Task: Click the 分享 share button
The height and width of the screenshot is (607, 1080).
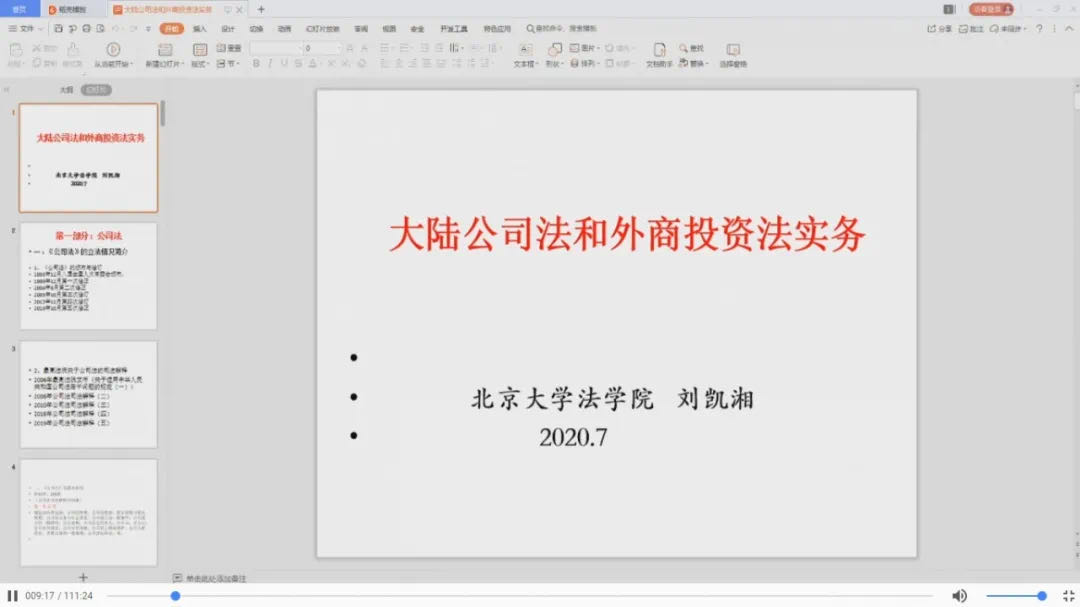Action: tap(941, 29)
